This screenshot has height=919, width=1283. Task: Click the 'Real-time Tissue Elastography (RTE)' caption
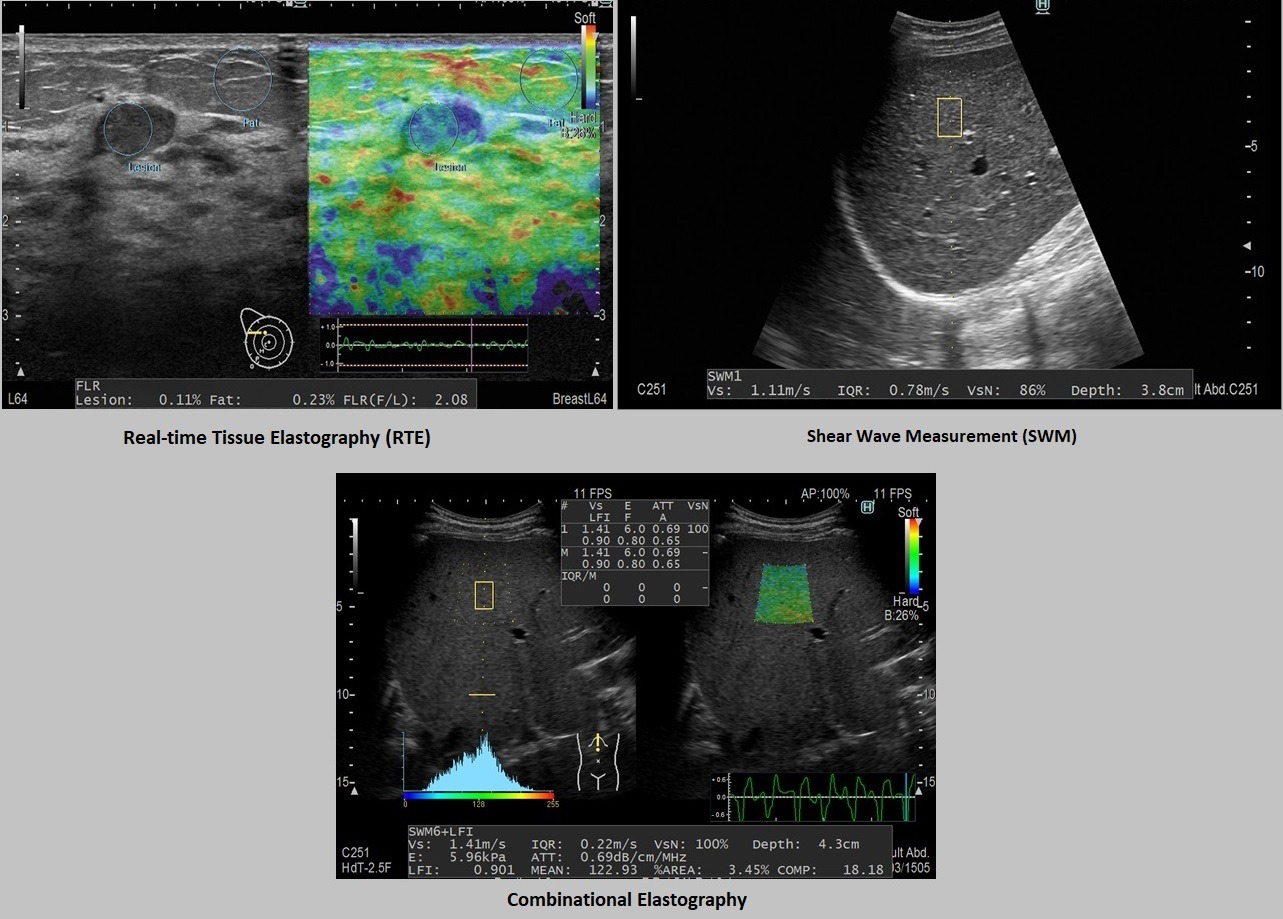(276, 437)
